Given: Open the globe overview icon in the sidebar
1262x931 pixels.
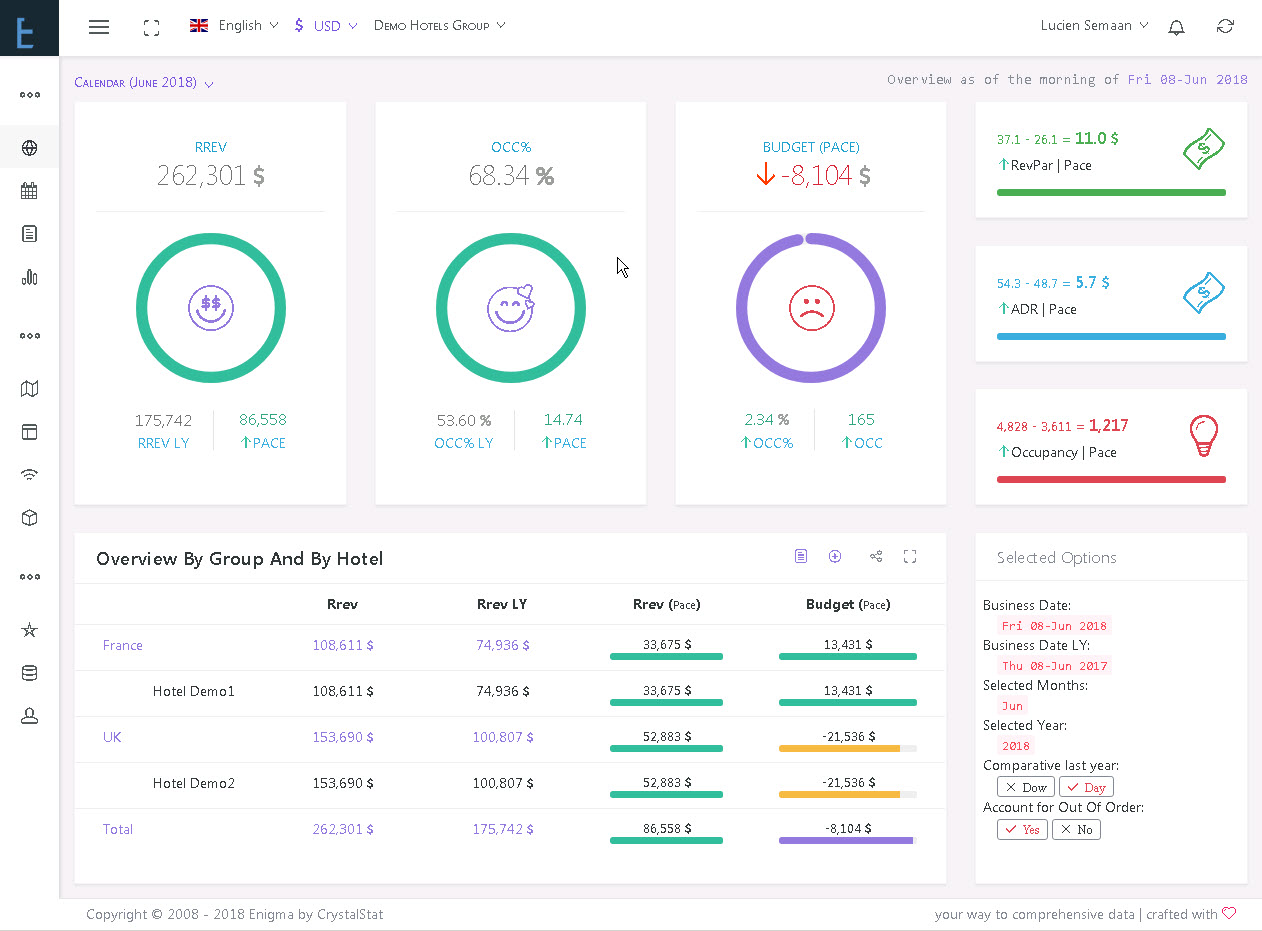Looking at the screenshot, I should click(29, 148).
